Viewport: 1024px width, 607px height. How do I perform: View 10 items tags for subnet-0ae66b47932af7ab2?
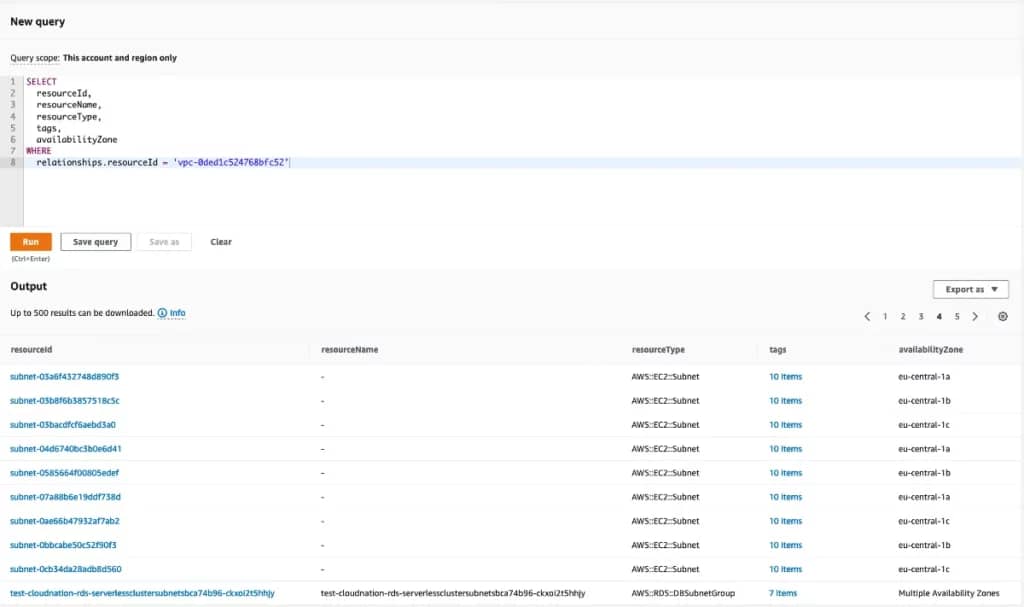[x=786, y=521]
